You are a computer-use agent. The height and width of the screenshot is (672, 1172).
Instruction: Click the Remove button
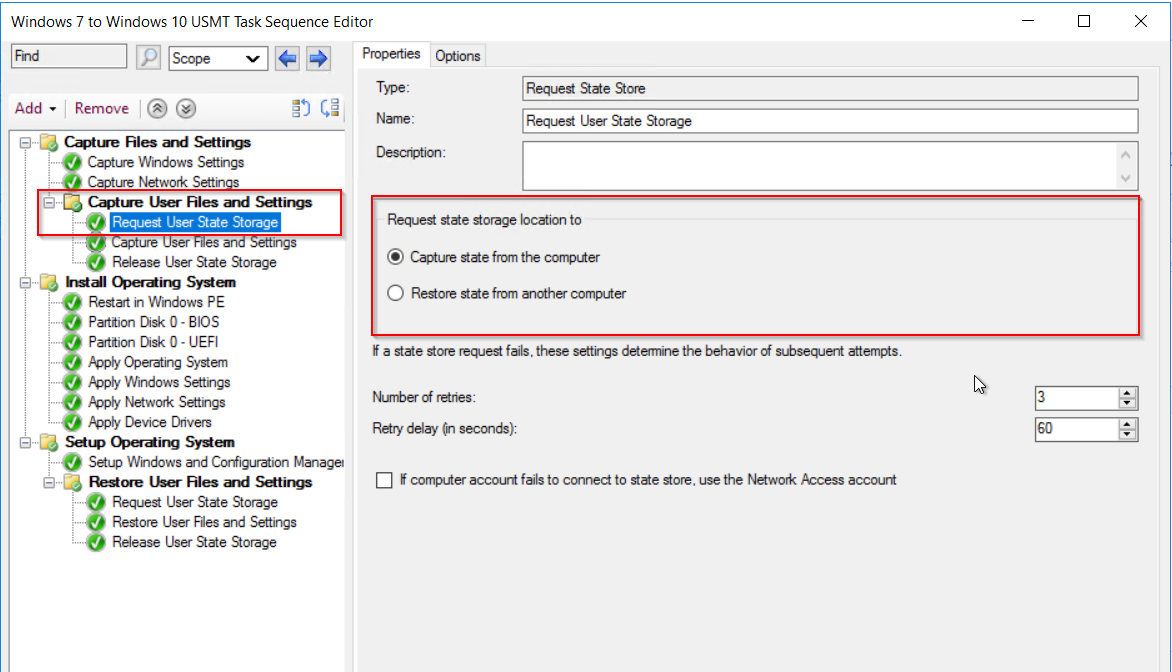(x=102, y=109)
